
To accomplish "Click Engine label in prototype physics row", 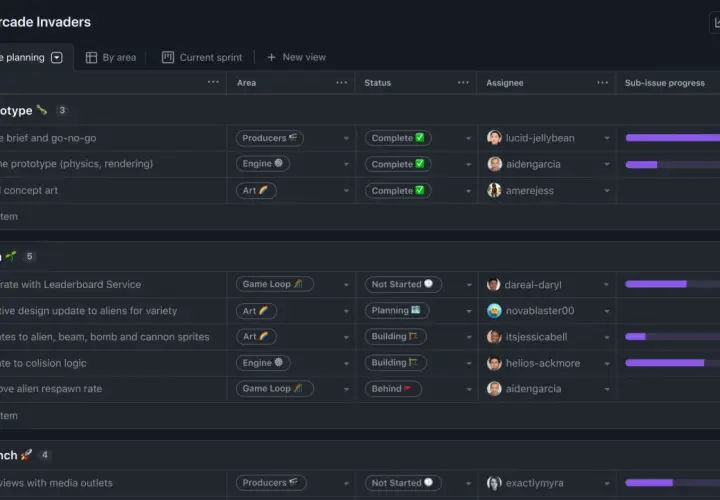I will click(x=263, y=163).
